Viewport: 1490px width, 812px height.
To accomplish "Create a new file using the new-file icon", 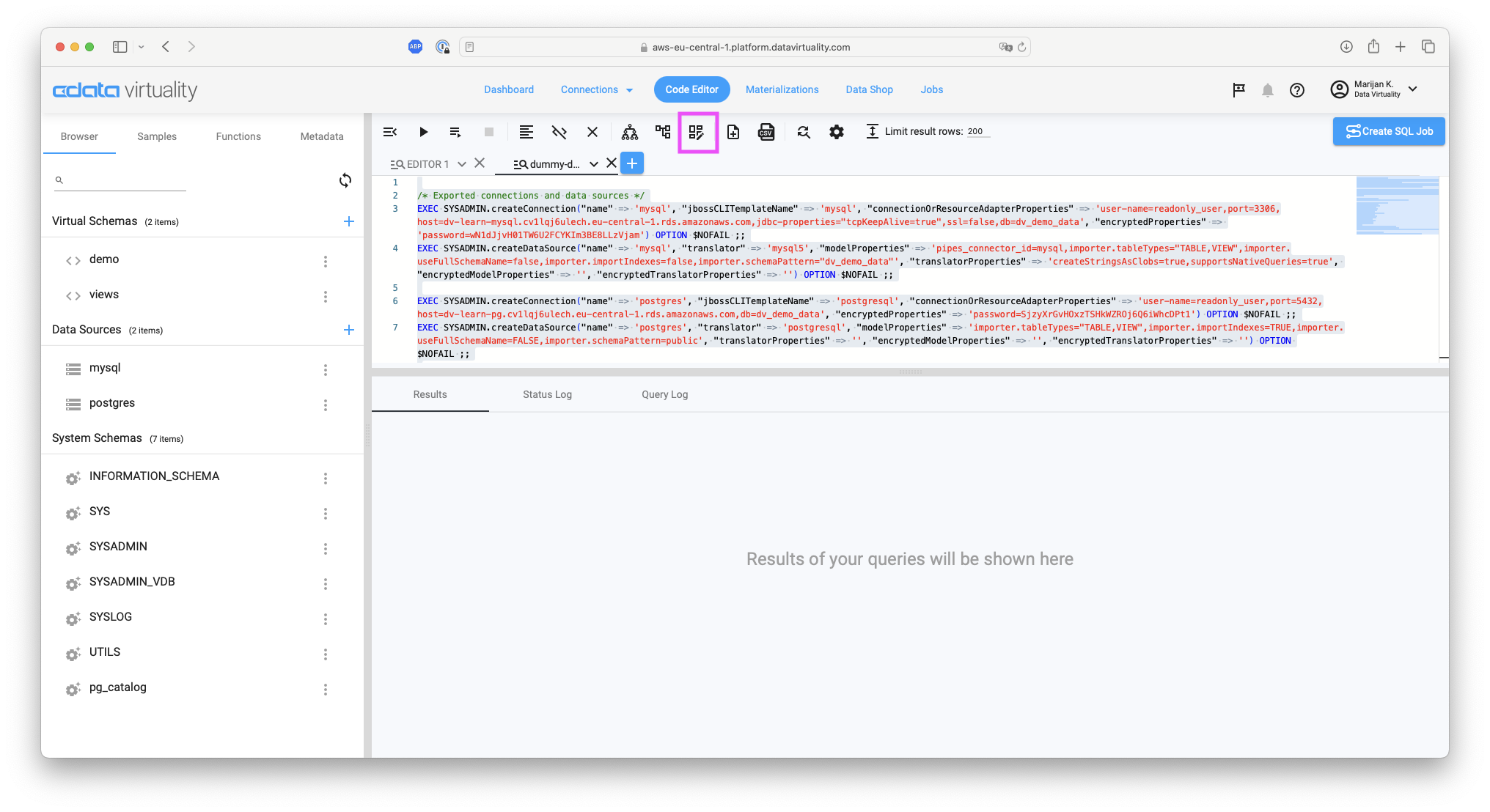I will tap(733, 132).
